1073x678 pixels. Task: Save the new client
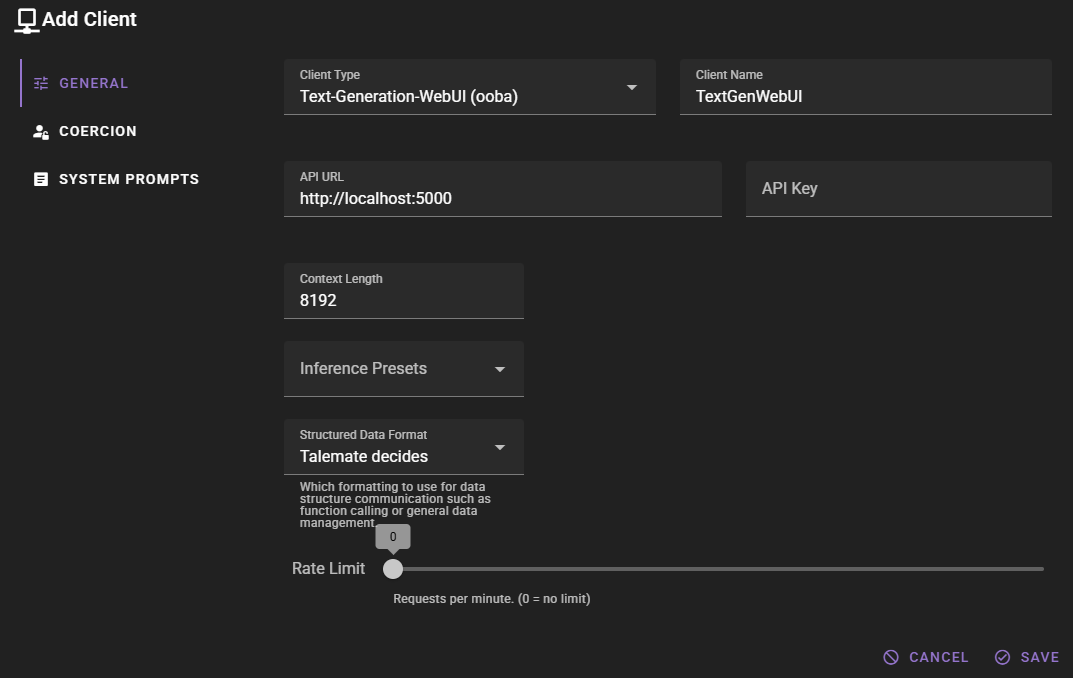click(x=1027, y=657)
